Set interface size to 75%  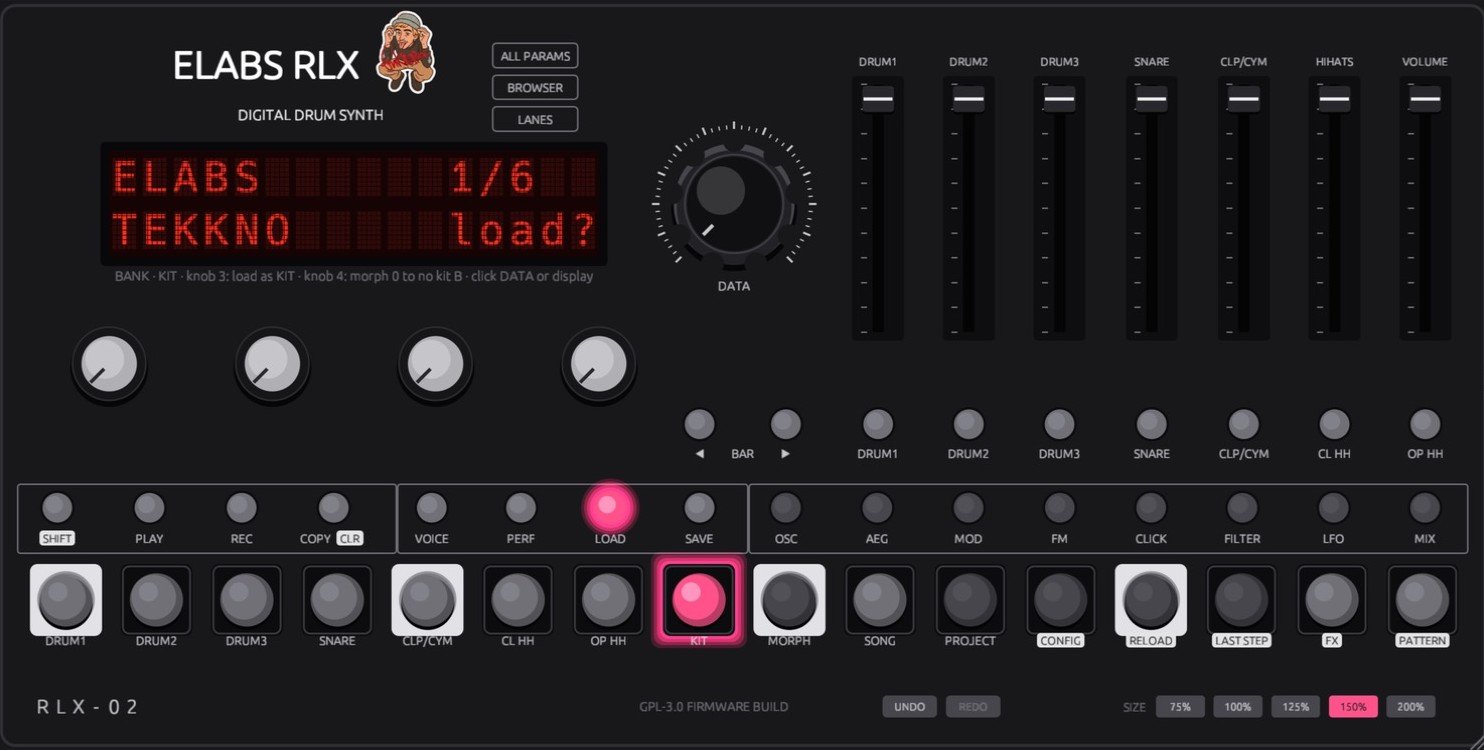pos(1180,707)
